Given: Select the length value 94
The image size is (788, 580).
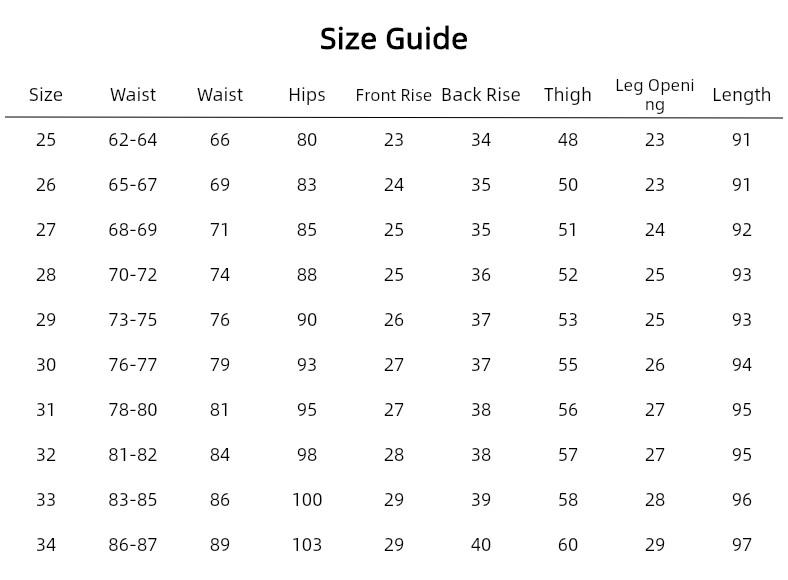Looking at the screenshot, I should point(742,365).
